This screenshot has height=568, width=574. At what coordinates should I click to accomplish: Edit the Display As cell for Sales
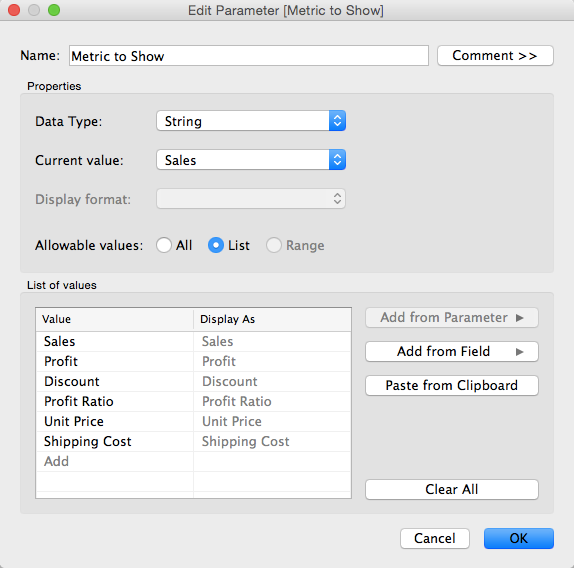pos(272,341)
